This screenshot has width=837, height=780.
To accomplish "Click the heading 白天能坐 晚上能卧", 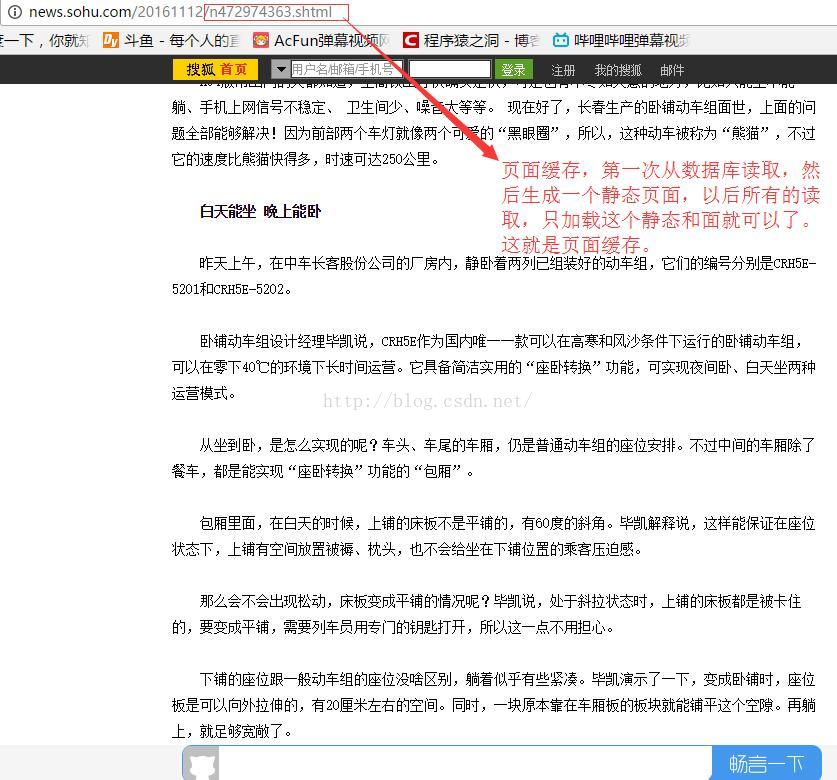I will pyautogui.click(x=260, y=211).
